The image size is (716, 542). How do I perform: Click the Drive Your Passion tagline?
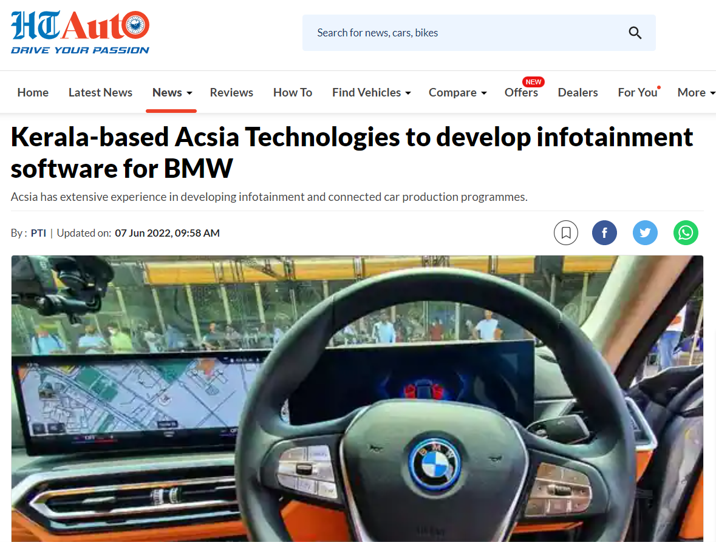click(x=80, y=50)
